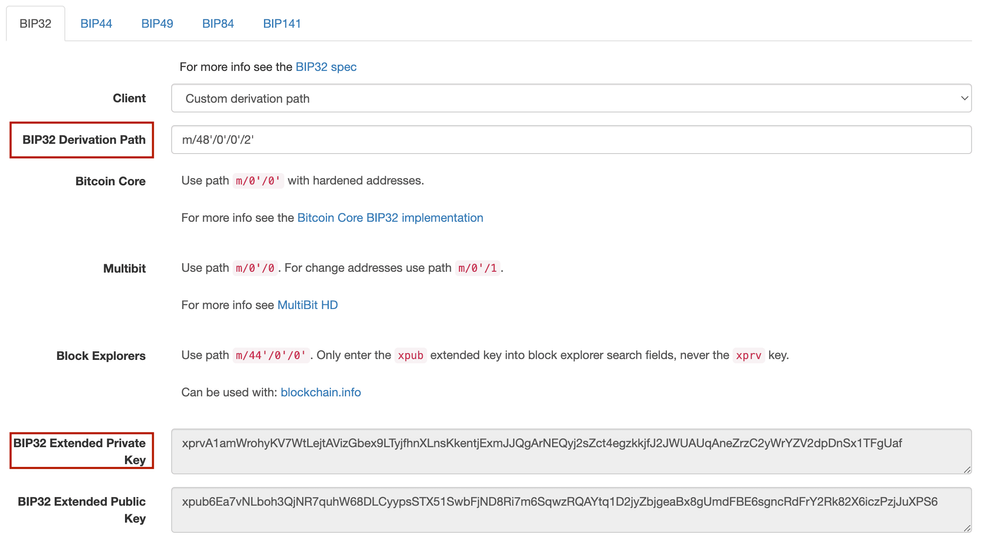Click the Extended Private Key resize handle
The height and width of the screenshot is (541, 1000).
coord(967,469)
